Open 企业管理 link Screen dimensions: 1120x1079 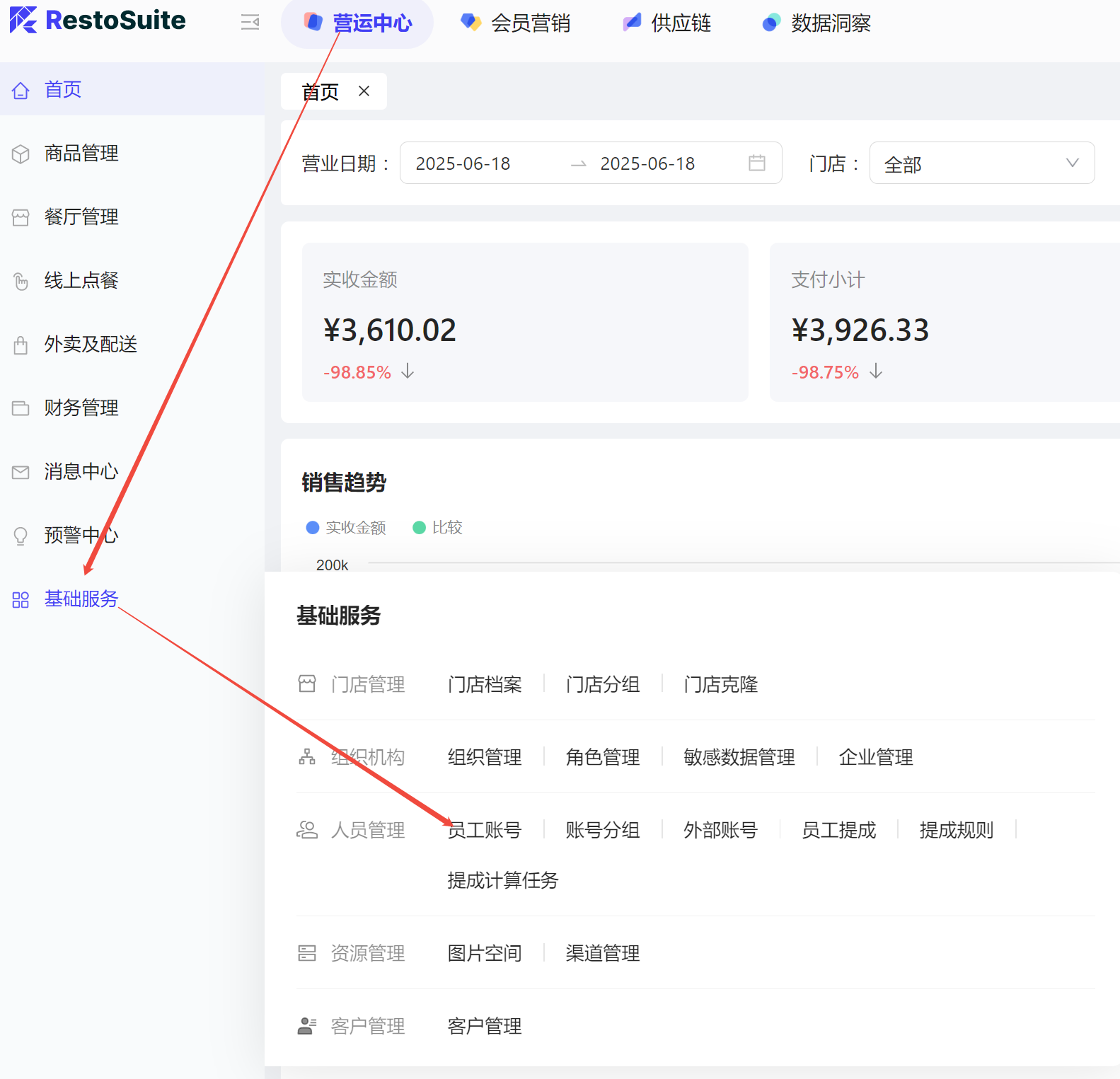coord(876,757)
